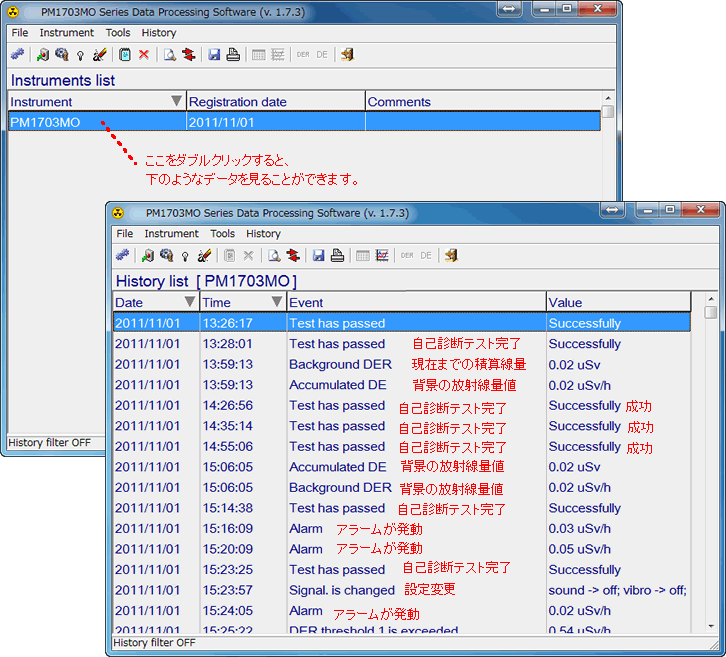Click the printer icon in Instruments list toolbar
726x657 pixels.
pyautogui.click(x=233, y=55)
